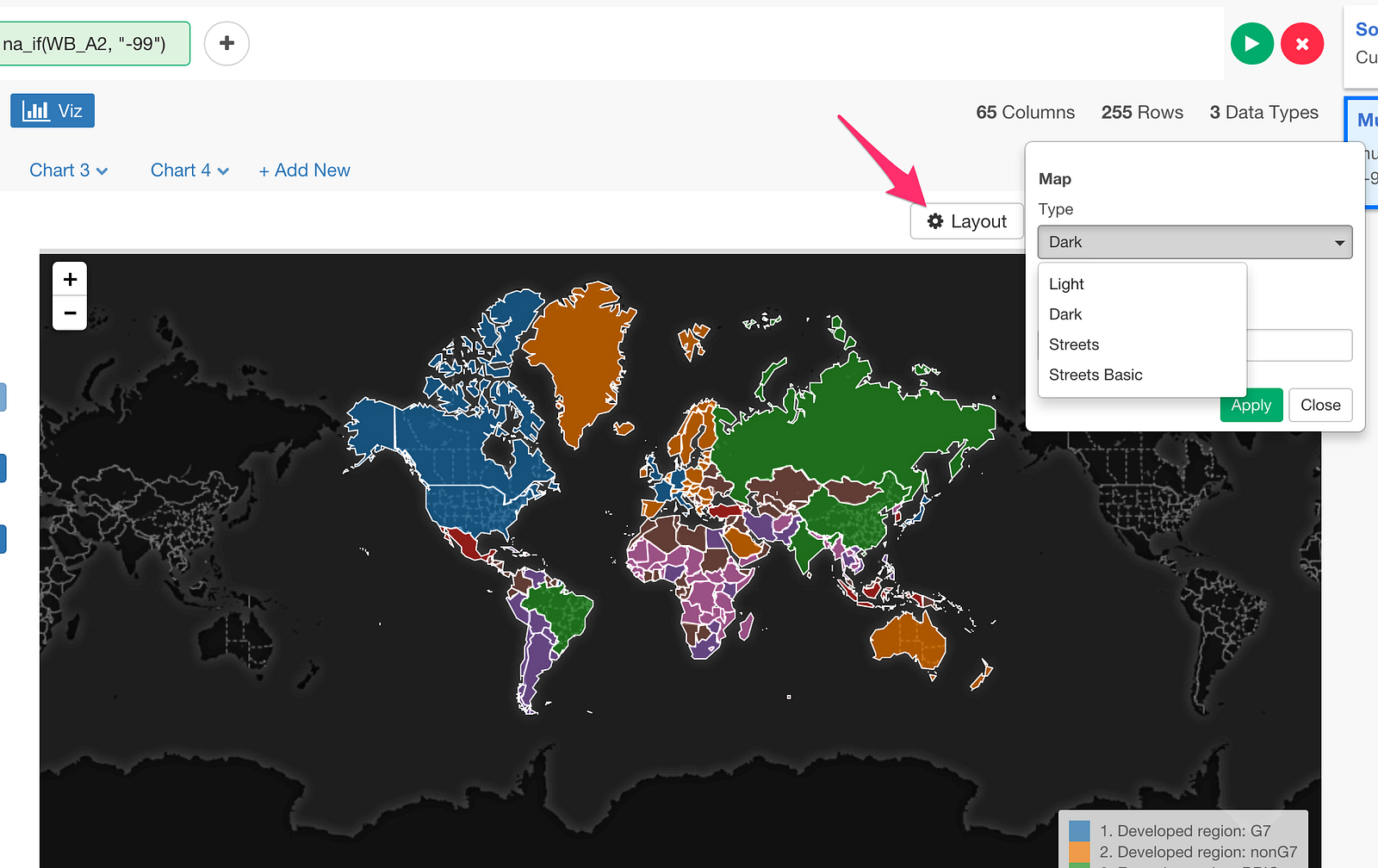Zoom out on the map
This screenshot has width=1378, height=868.
[70, 313]
